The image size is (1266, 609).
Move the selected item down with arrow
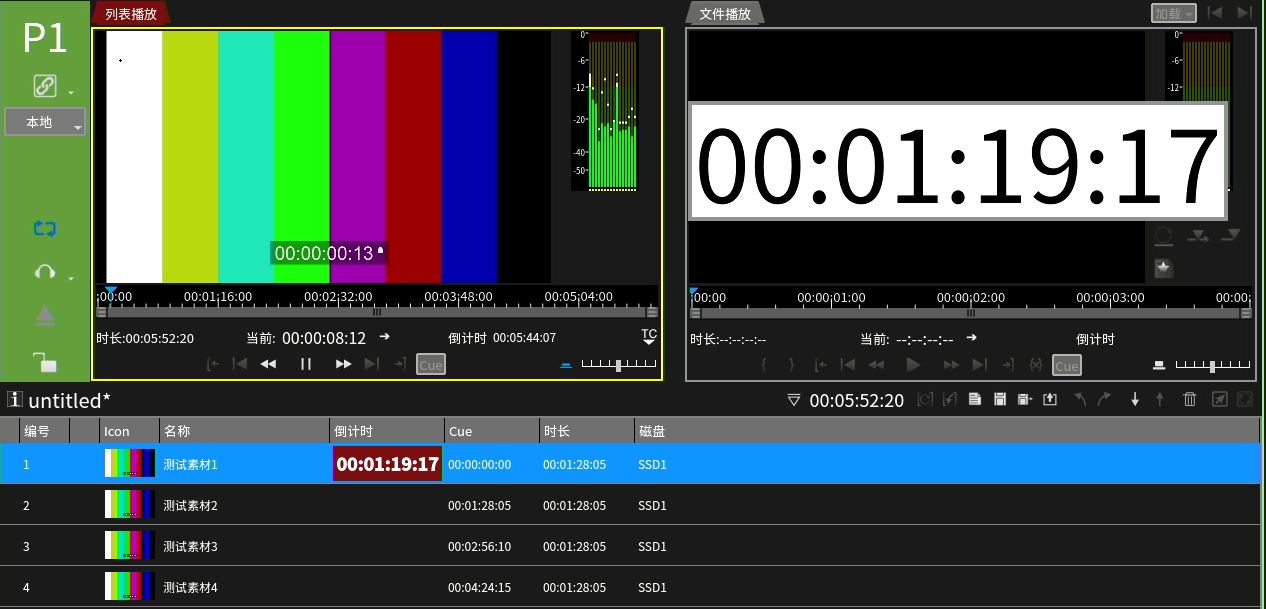click(x=1135, y=400)
